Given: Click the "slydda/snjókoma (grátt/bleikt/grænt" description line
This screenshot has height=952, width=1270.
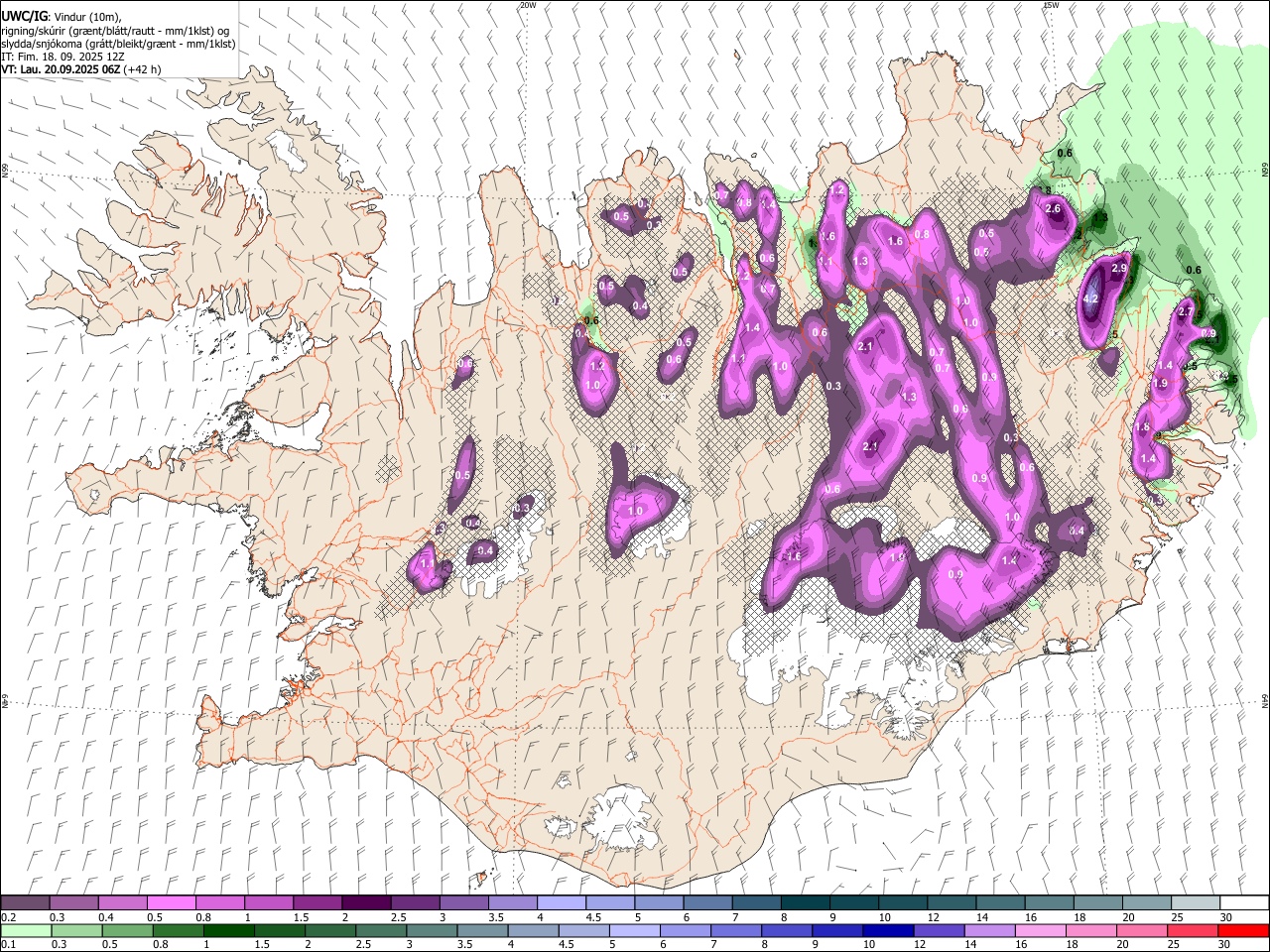Looking at the screenshot, I should (x=118, y=44).
